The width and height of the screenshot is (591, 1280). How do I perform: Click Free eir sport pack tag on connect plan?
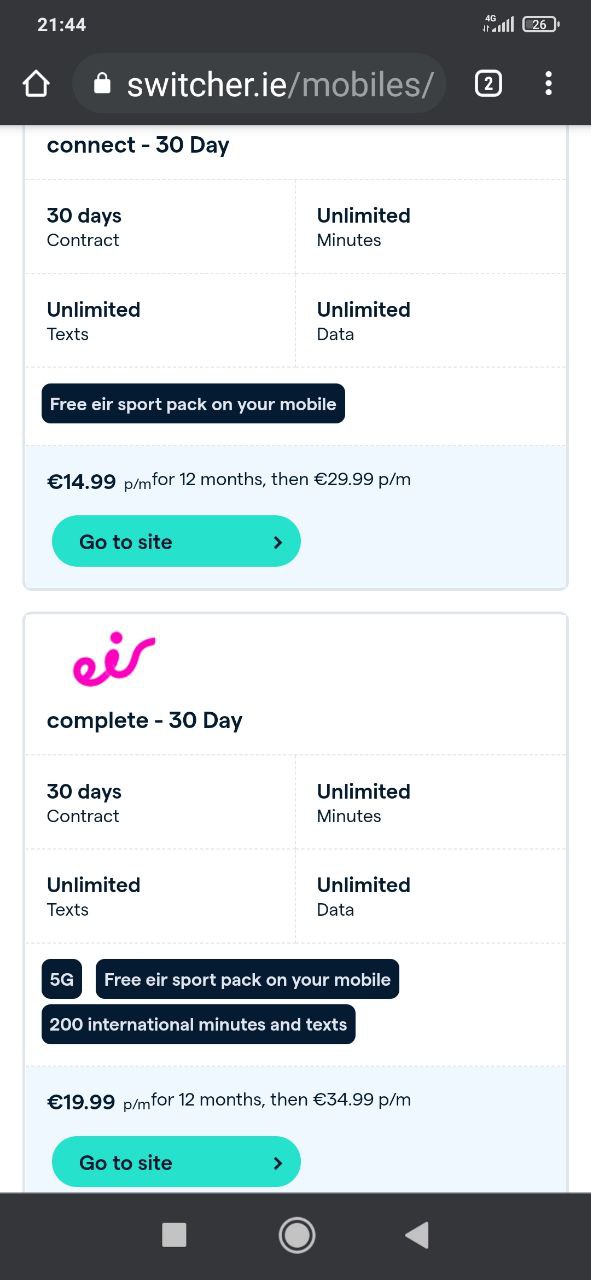(193, 404)
